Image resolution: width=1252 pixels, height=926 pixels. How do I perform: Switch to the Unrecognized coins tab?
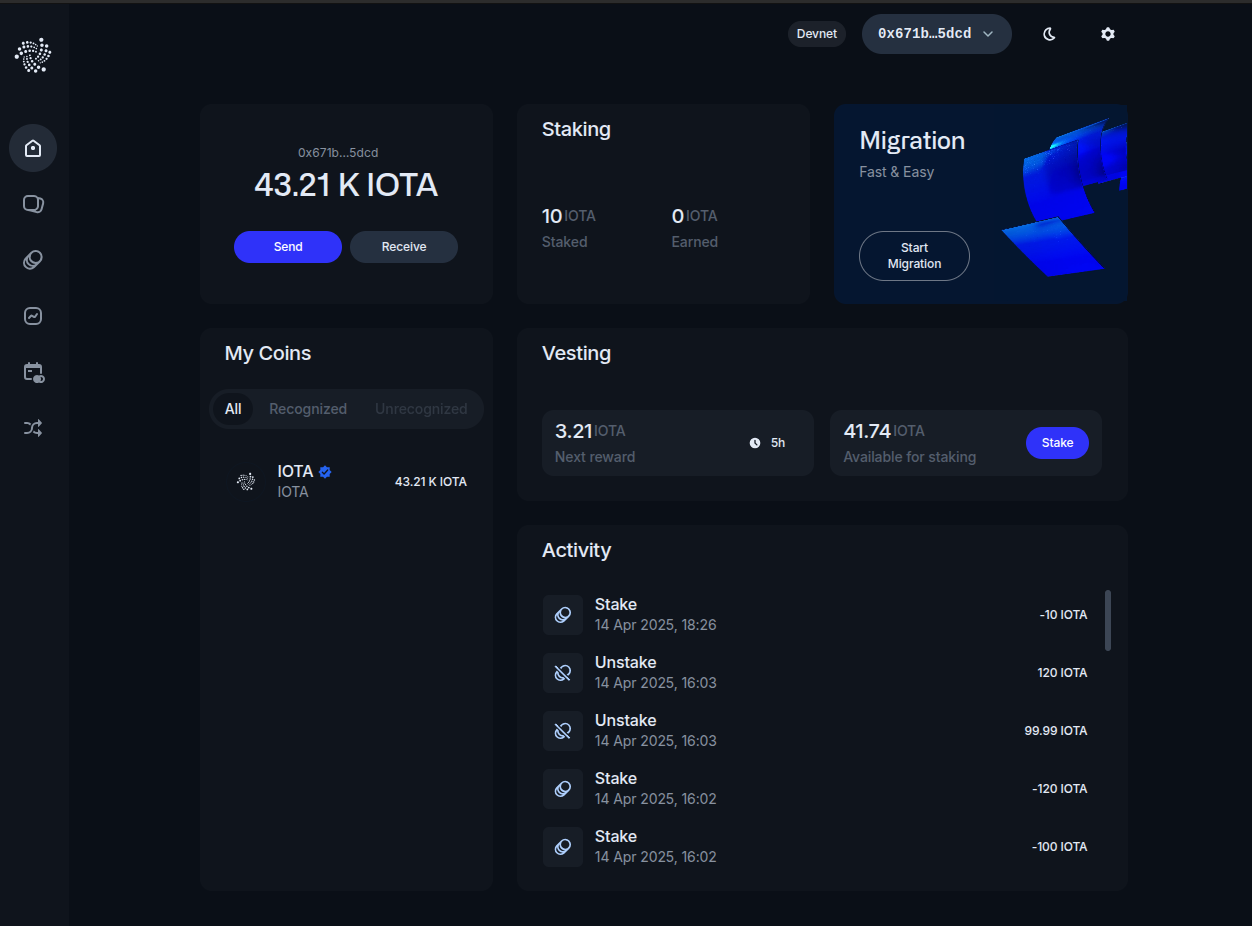coord(421,408)
